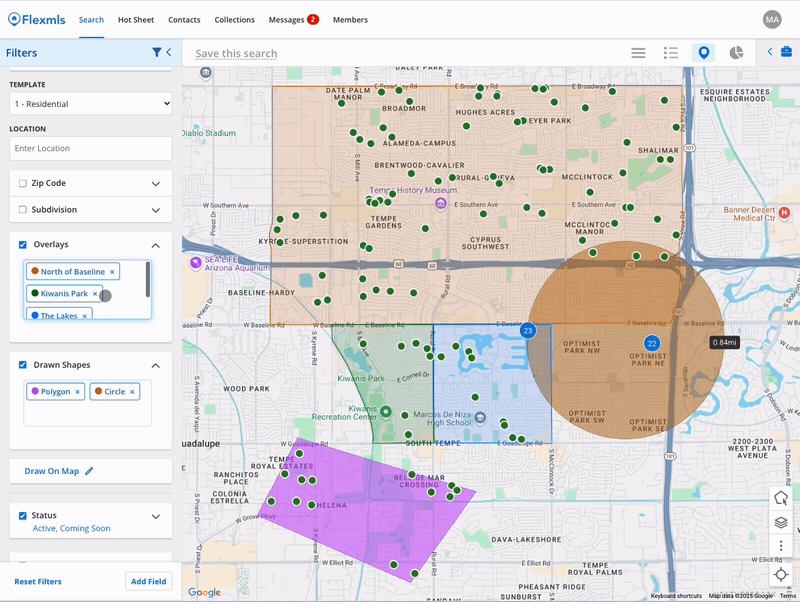Screen dimensions: 800x602
Task: Click the Reset Filters link
Action: [38, 581]
